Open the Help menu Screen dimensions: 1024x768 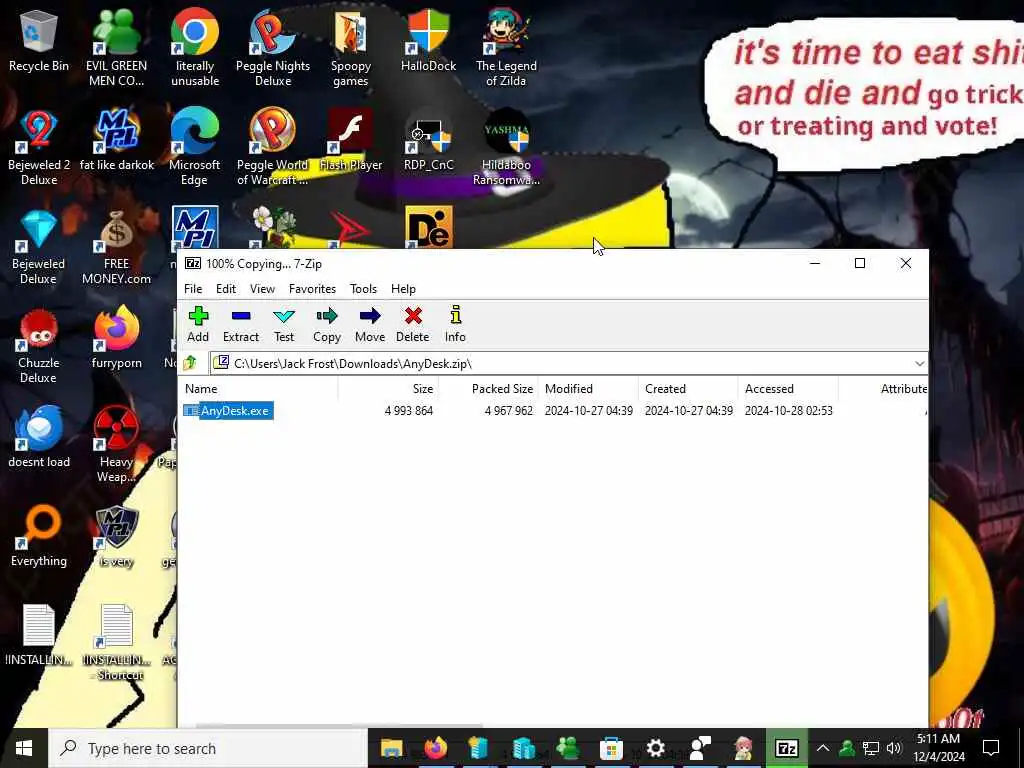coord(403,289)
